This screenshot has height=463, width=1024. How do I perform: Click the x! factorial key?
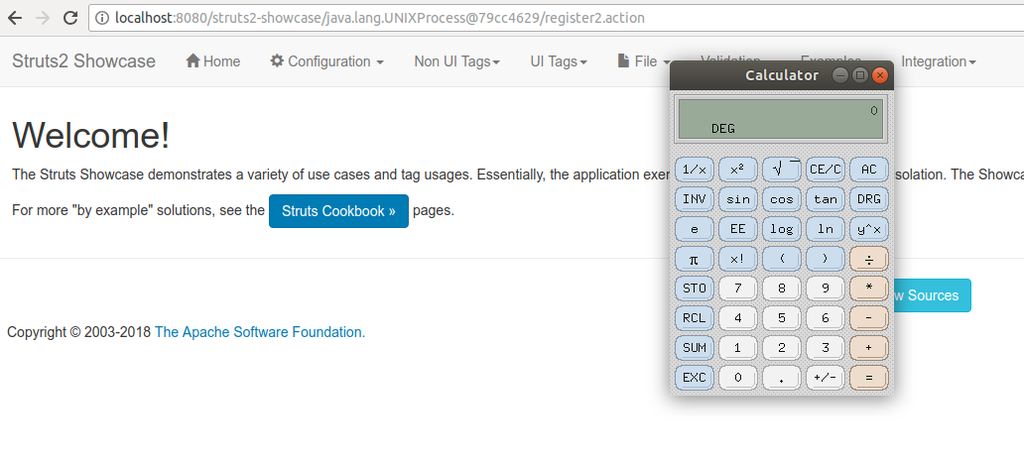[x=737, y=259]
